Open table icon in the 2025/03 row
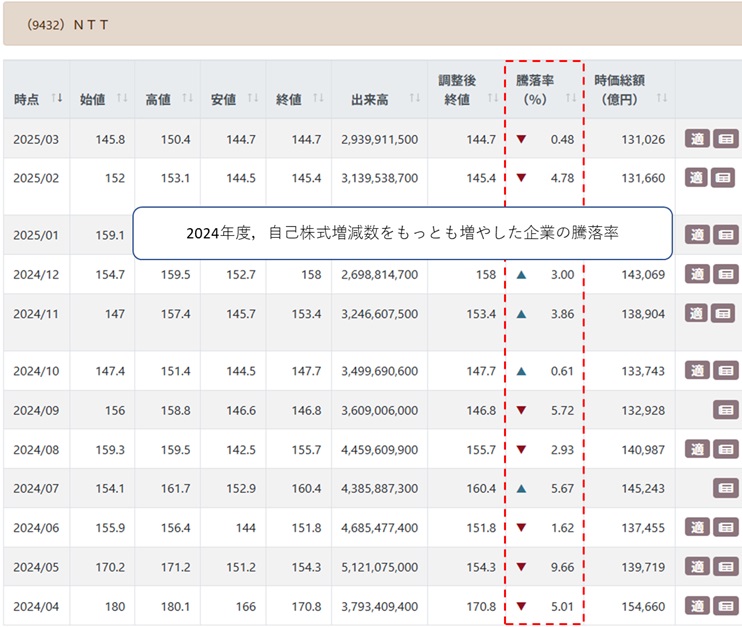The height and width of the screenshot is (627, 742). (x=725, y=139)
